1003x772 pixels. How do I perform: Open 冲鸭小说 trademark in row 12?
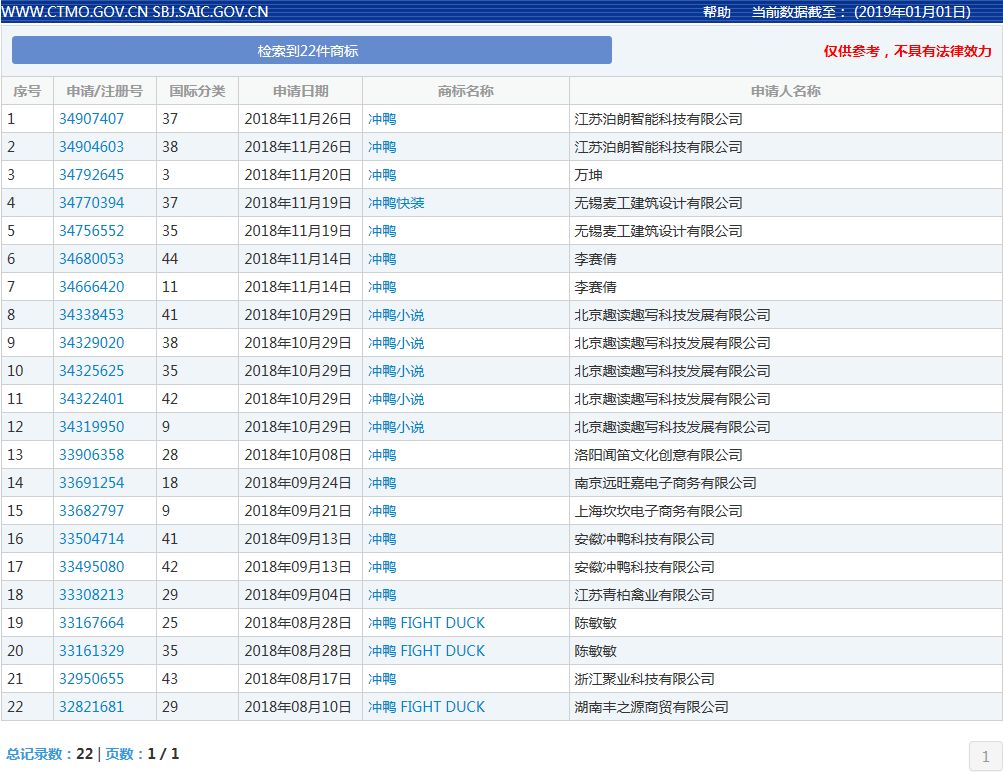396,427
